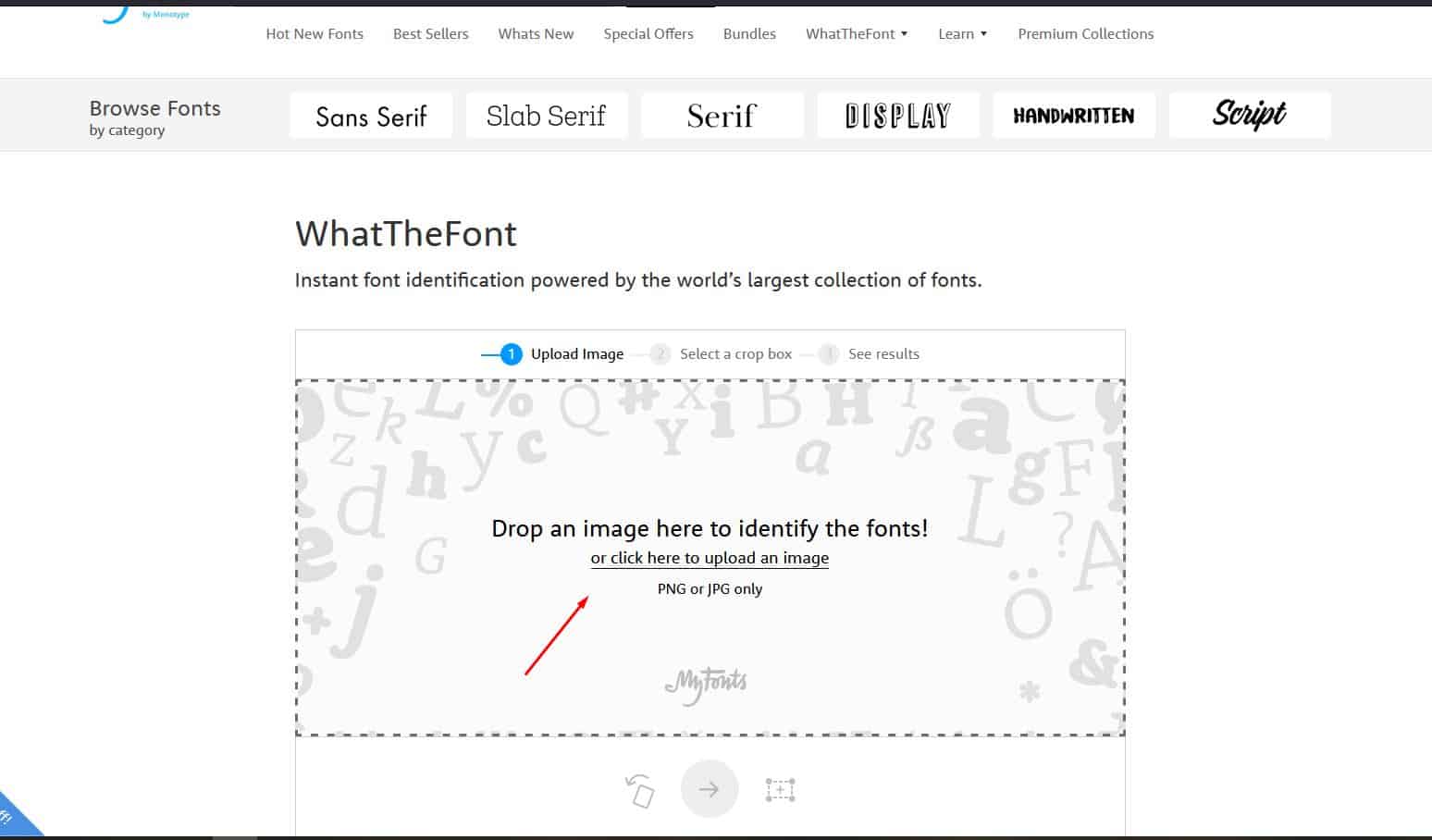Choose the Slab Serif category button
The width and height of the screenshot is (1432, 840).
(x=547, y=116)
